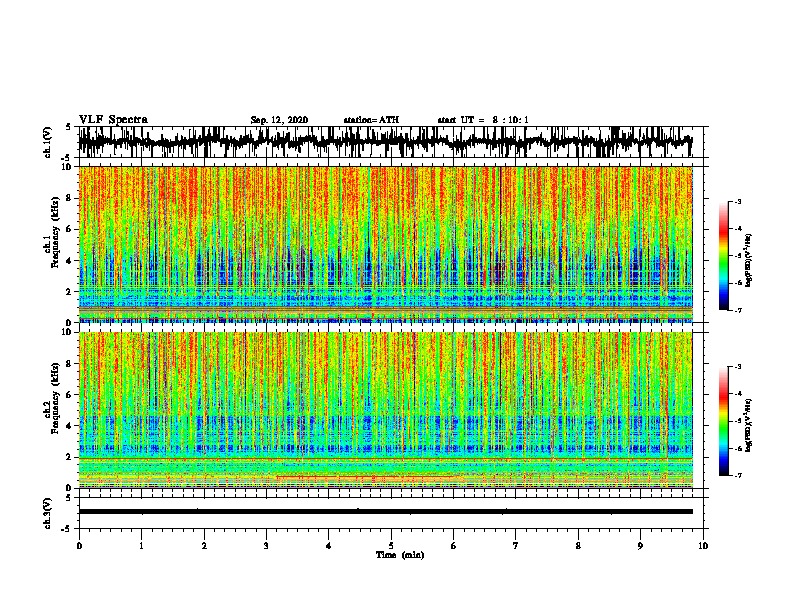Click time axis tick label "4"
792x612 pixels.
(329, 546)
